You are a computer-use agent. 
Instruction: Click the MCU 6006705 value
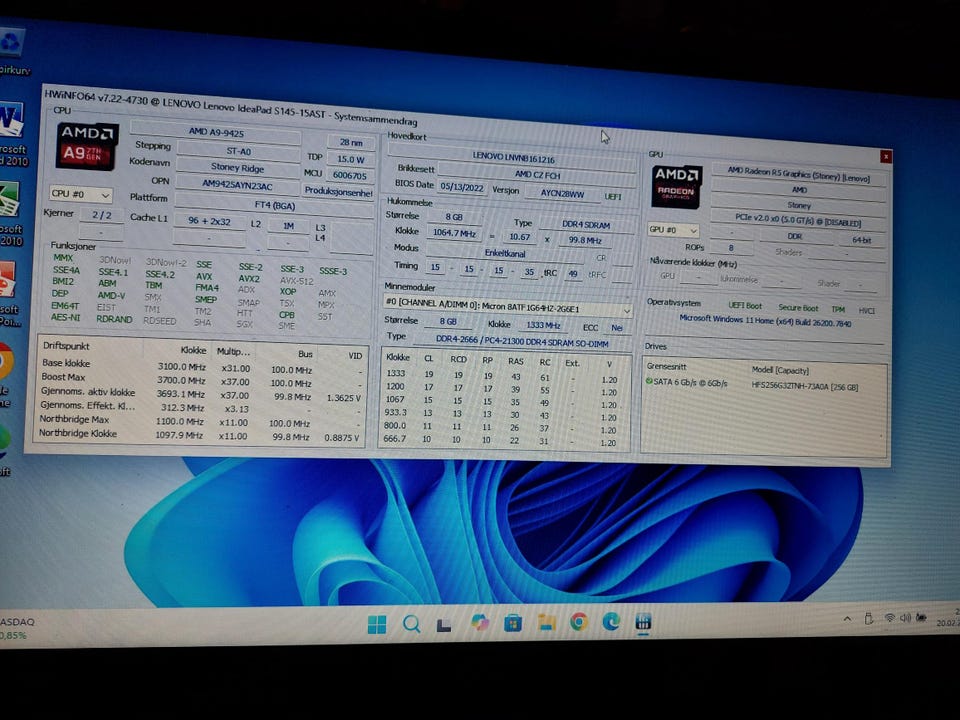coord(350,175)
